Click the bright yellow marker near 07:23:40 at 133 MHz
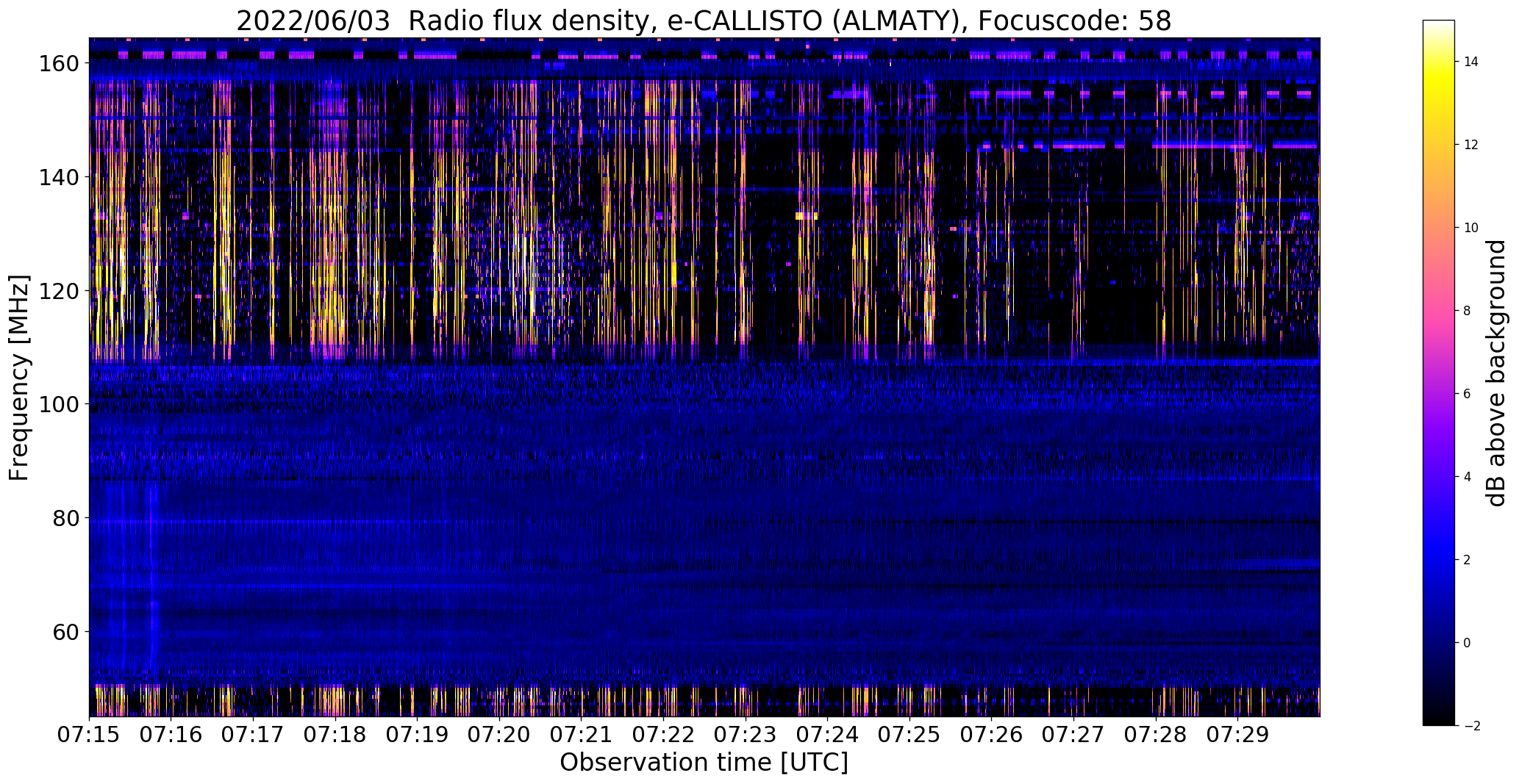The width and height of the screenshot is (1519, 784). click(x=807, y=216)
